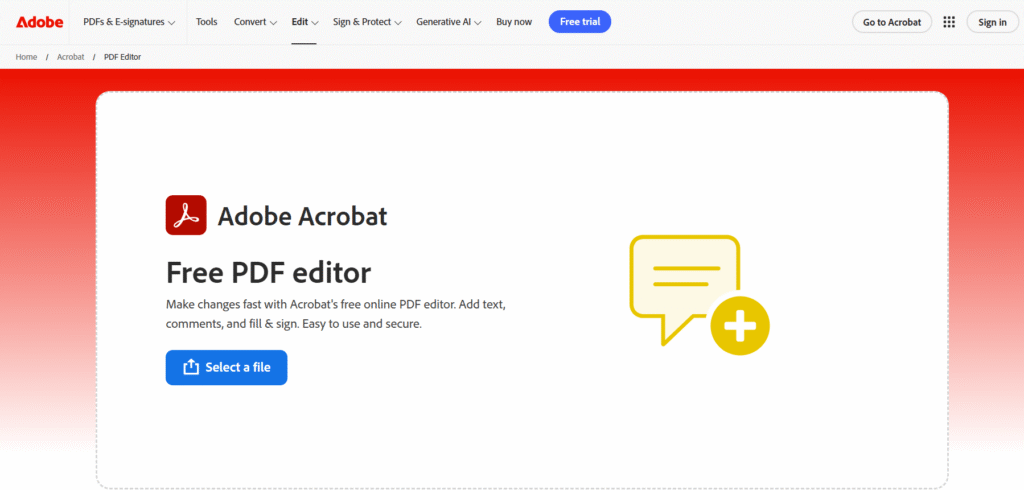This screenshot has width=1024, height=490.
Task: Click the Adobe logo in the header
Action: coord(39,22)
